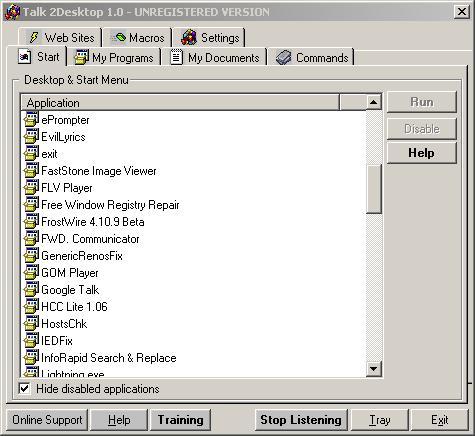Select FastStone Image Viewer
Screen dimensions: 475x436
click(x=99, y=171)
